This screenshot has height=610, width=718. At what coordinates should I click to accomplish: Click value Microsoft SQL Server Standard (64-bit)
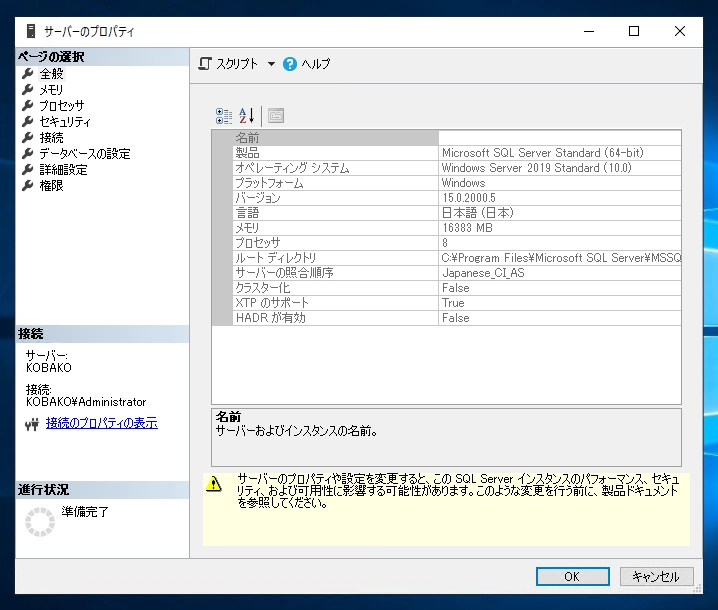point(543,152)
